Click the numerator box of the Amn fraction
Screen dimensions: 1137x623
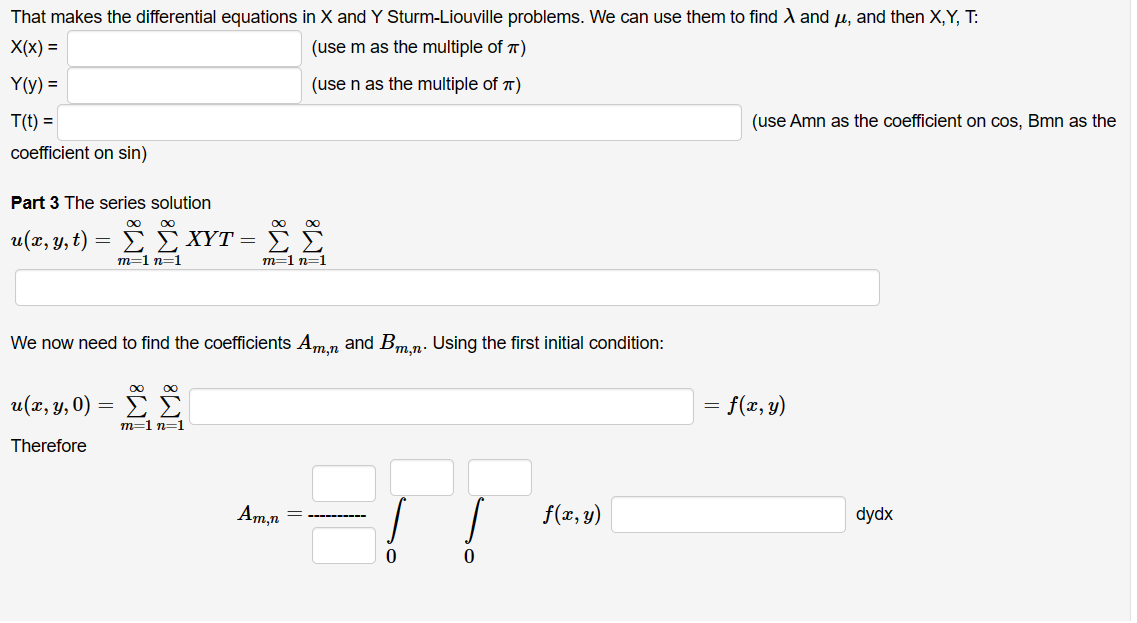click(x=343, y=482)
